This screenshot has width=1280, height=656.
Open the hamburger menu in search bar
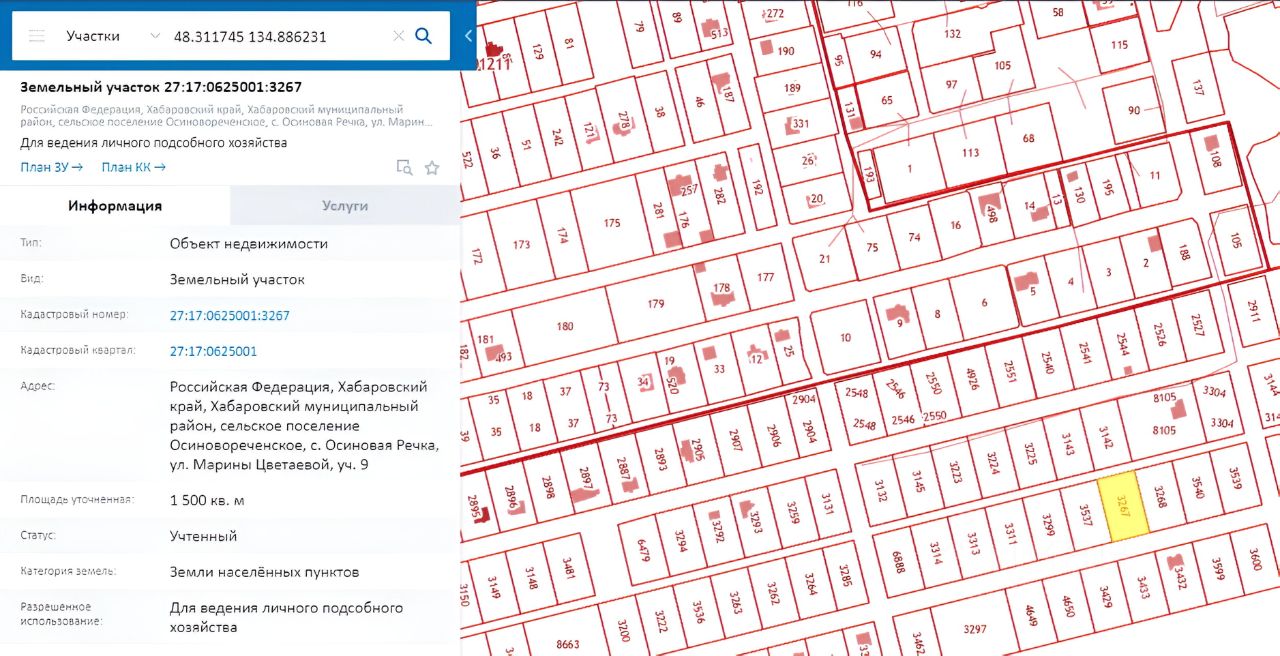pos(37,36)
